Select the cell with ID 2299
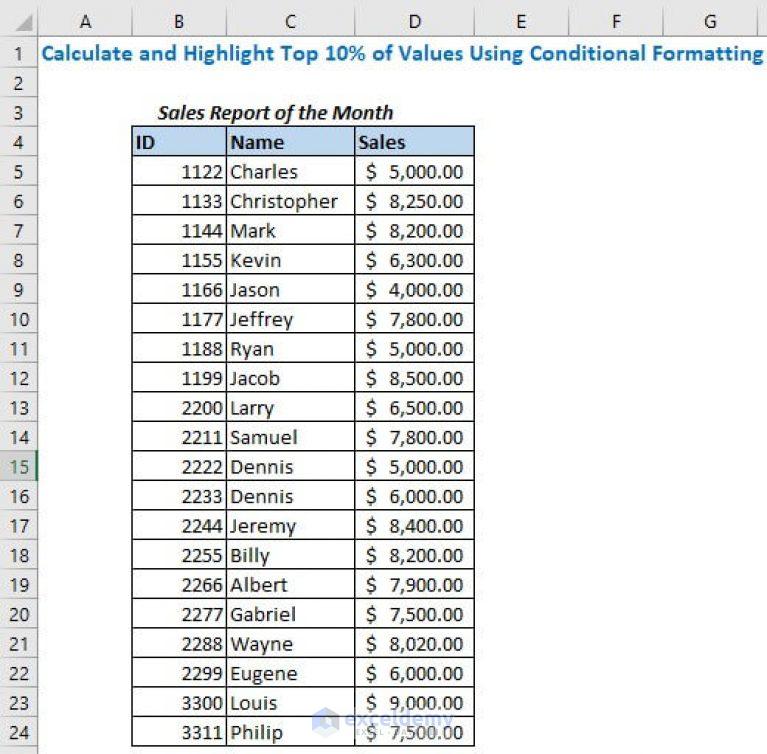The width and height of the screenshot is (767, 754). click(179, 673)
